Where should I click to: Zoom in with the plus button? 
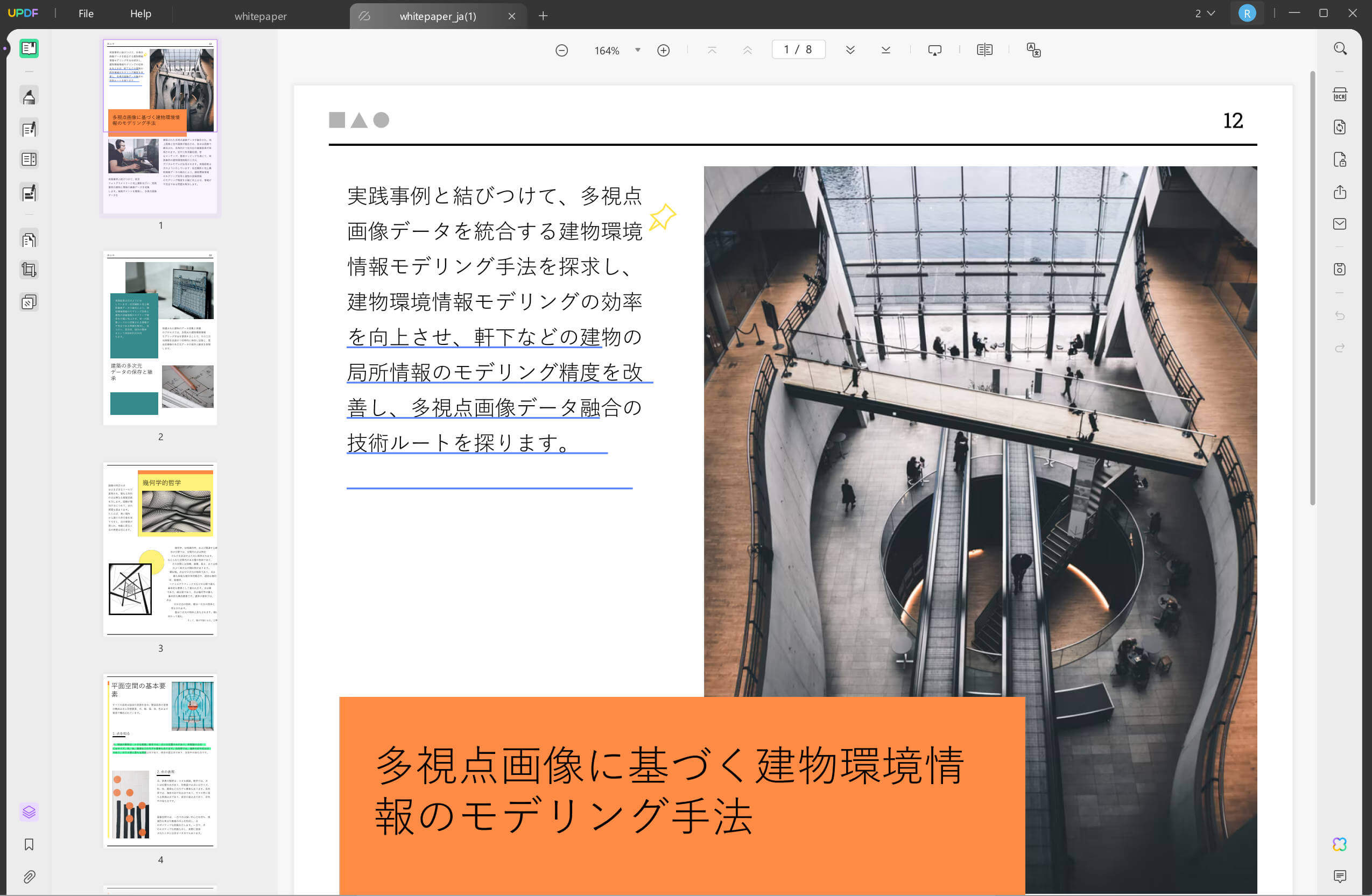(x=664, y=50)
